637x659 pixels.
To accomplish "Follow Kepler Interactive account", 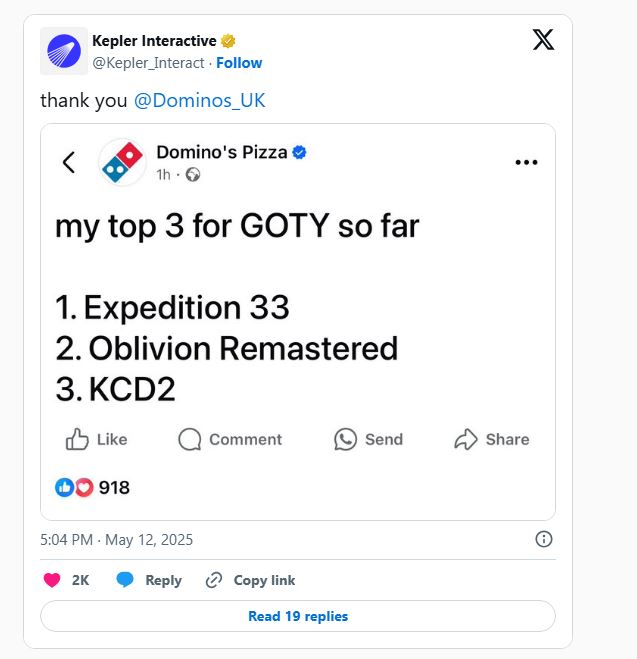I will click(239, 63).
